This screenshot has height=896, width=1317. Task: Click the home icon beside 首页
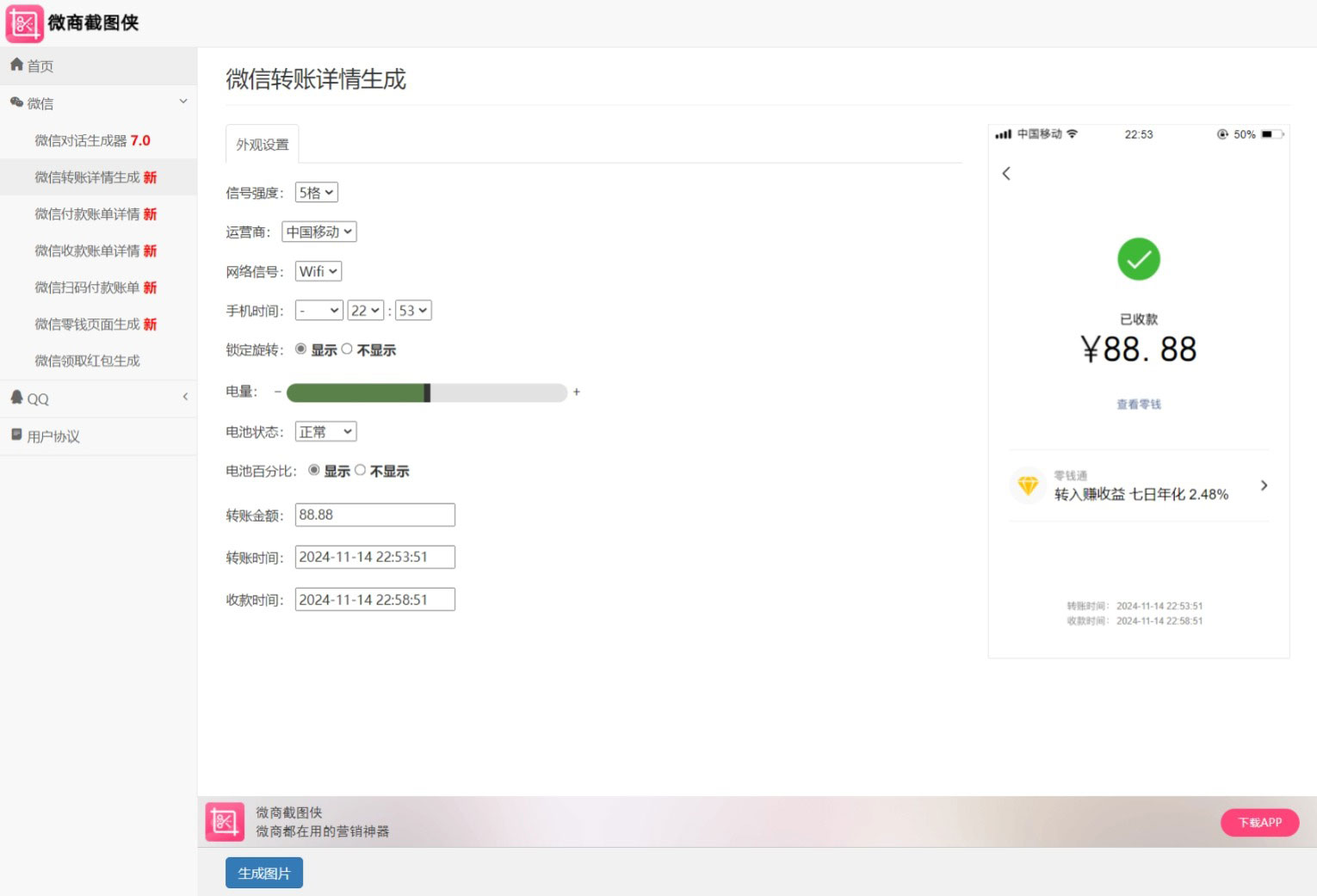tap(16, 65)
